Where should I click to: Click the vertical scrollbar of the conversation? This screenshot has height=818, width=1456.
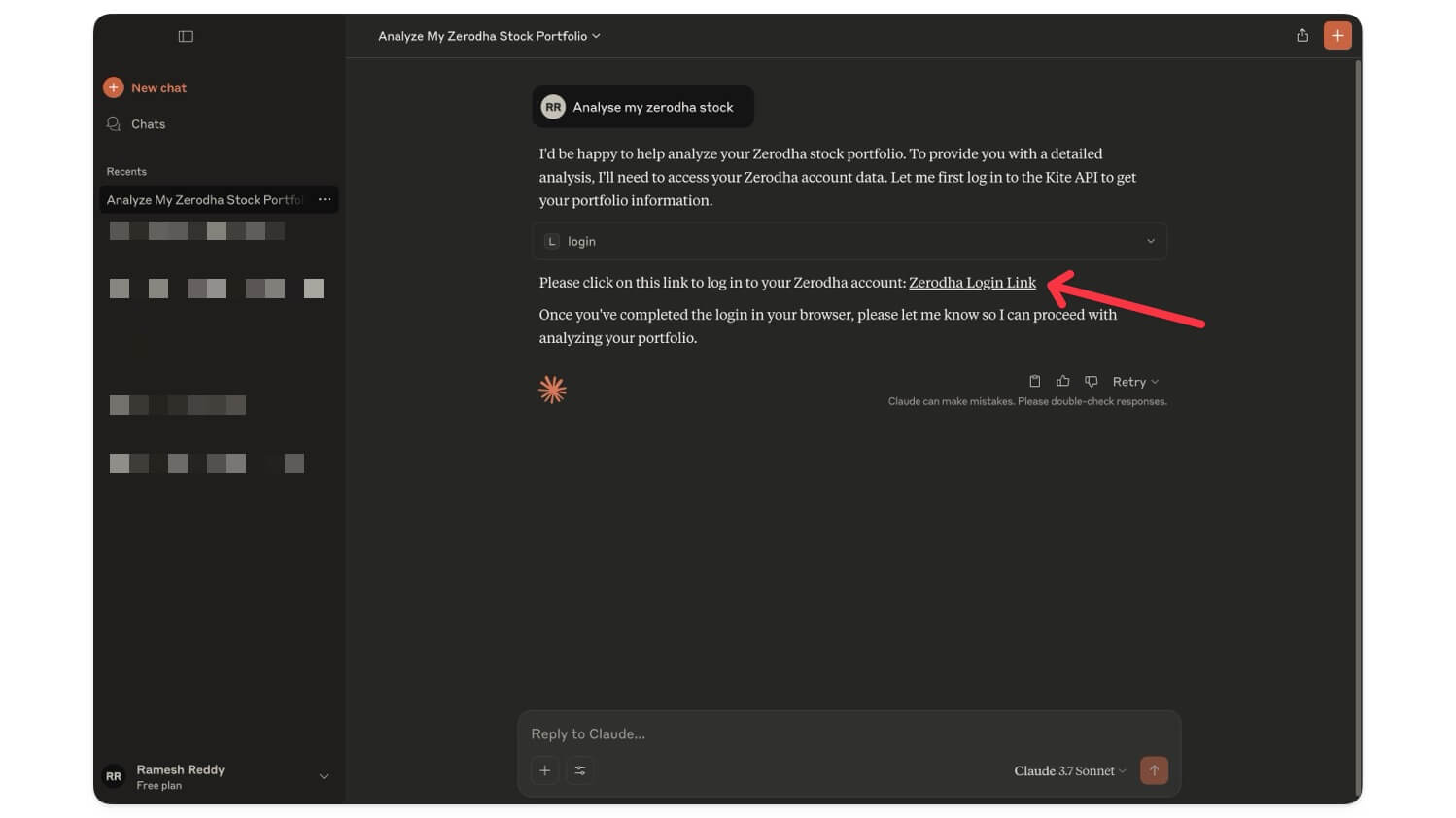tap(1357, 427)
